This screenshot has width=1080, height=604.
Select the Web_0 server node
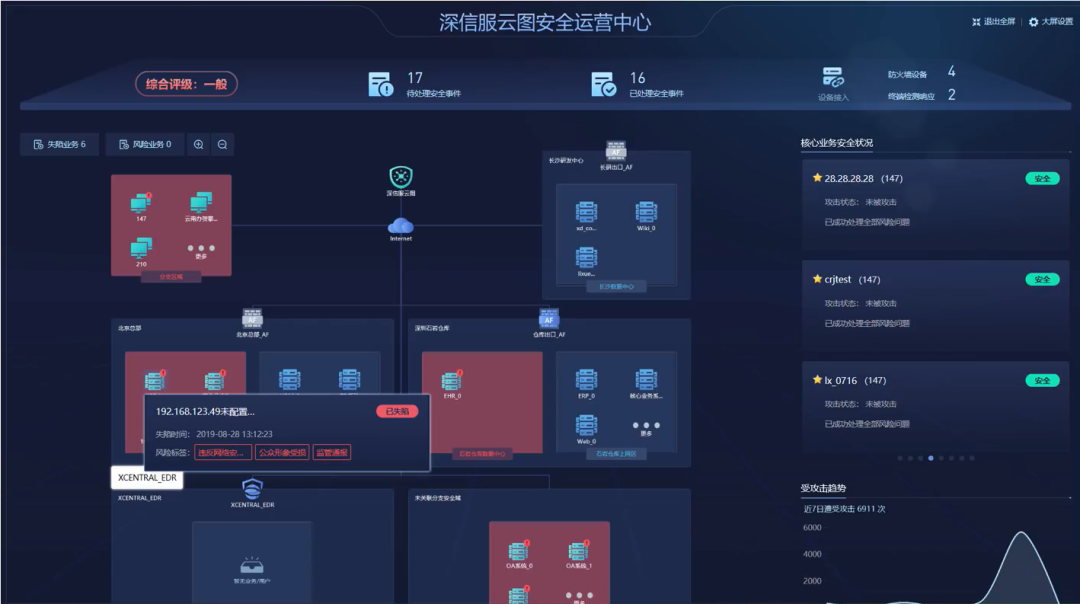pos(586,425)
